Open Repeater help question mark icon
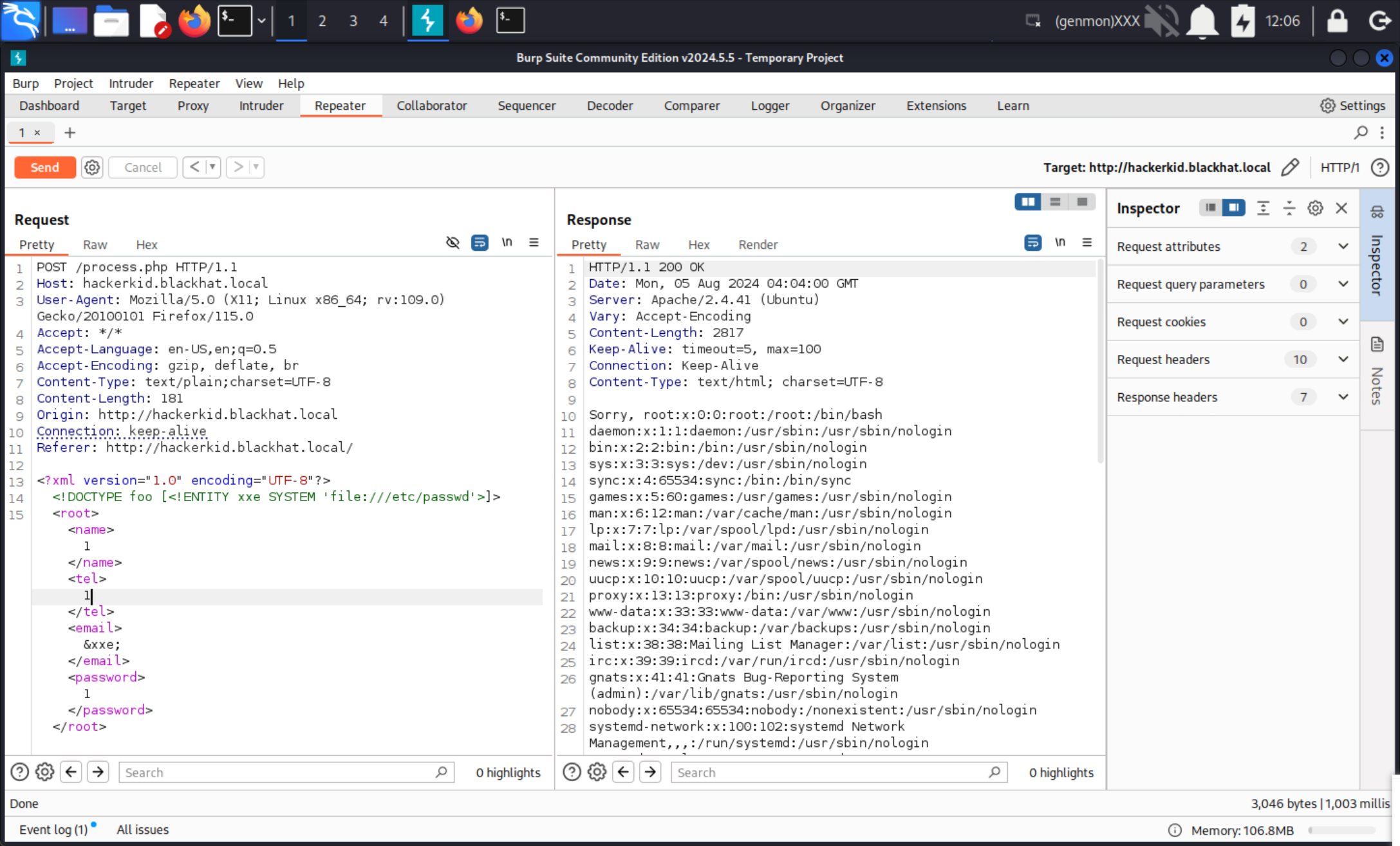 1379,167
